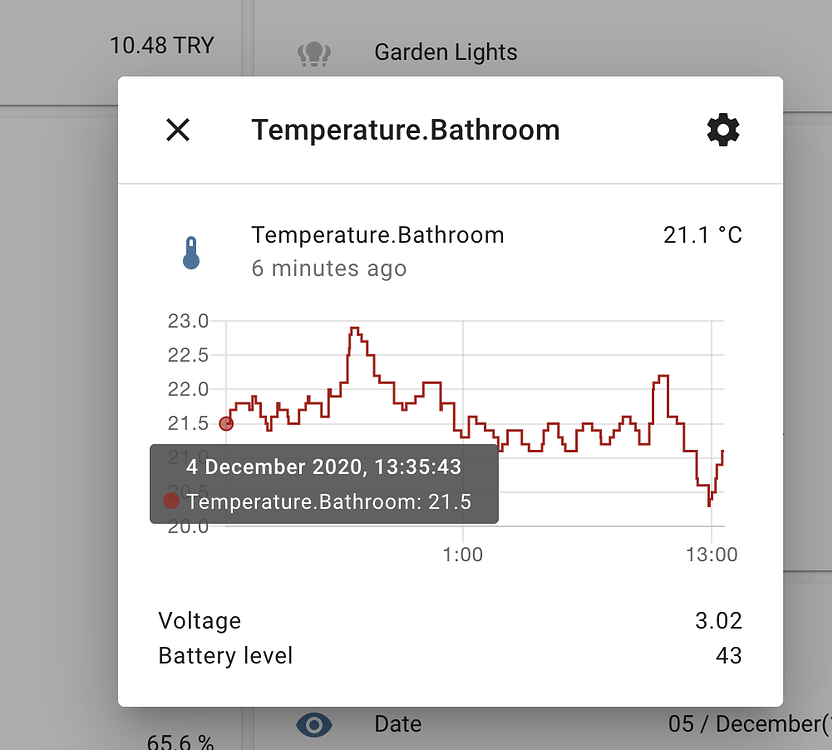Screen dimensions: 832x750
Task: Click the Garden Lights bulb icon
Action: click(x=315, y=52)
